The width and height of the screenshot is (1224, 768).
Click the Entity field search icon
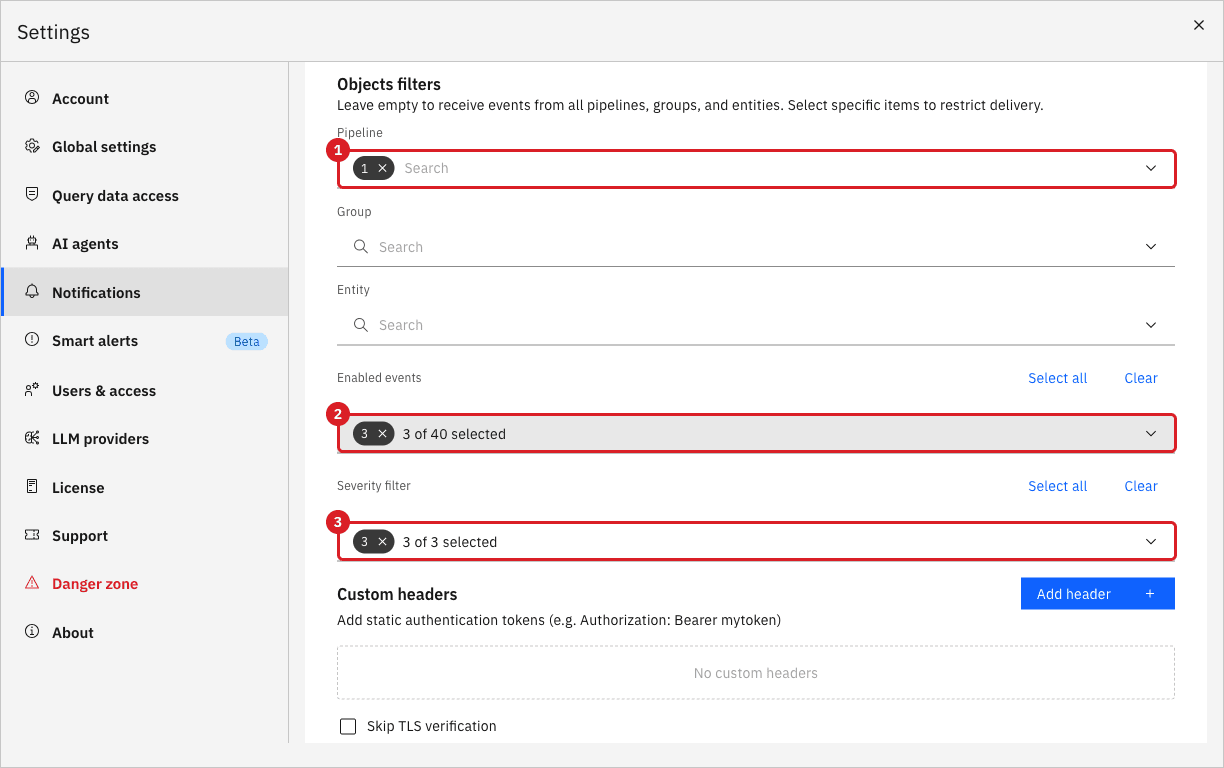click(x=361, y=324)
